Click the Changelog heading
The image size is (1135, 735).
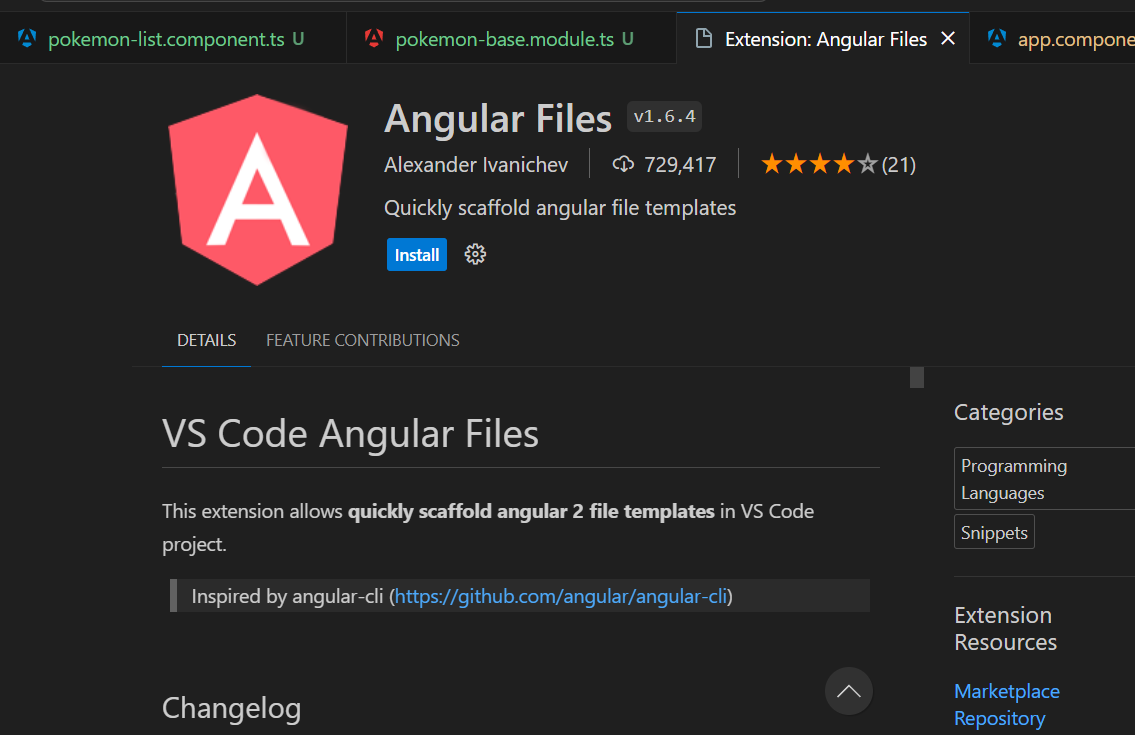click(232, 708)
